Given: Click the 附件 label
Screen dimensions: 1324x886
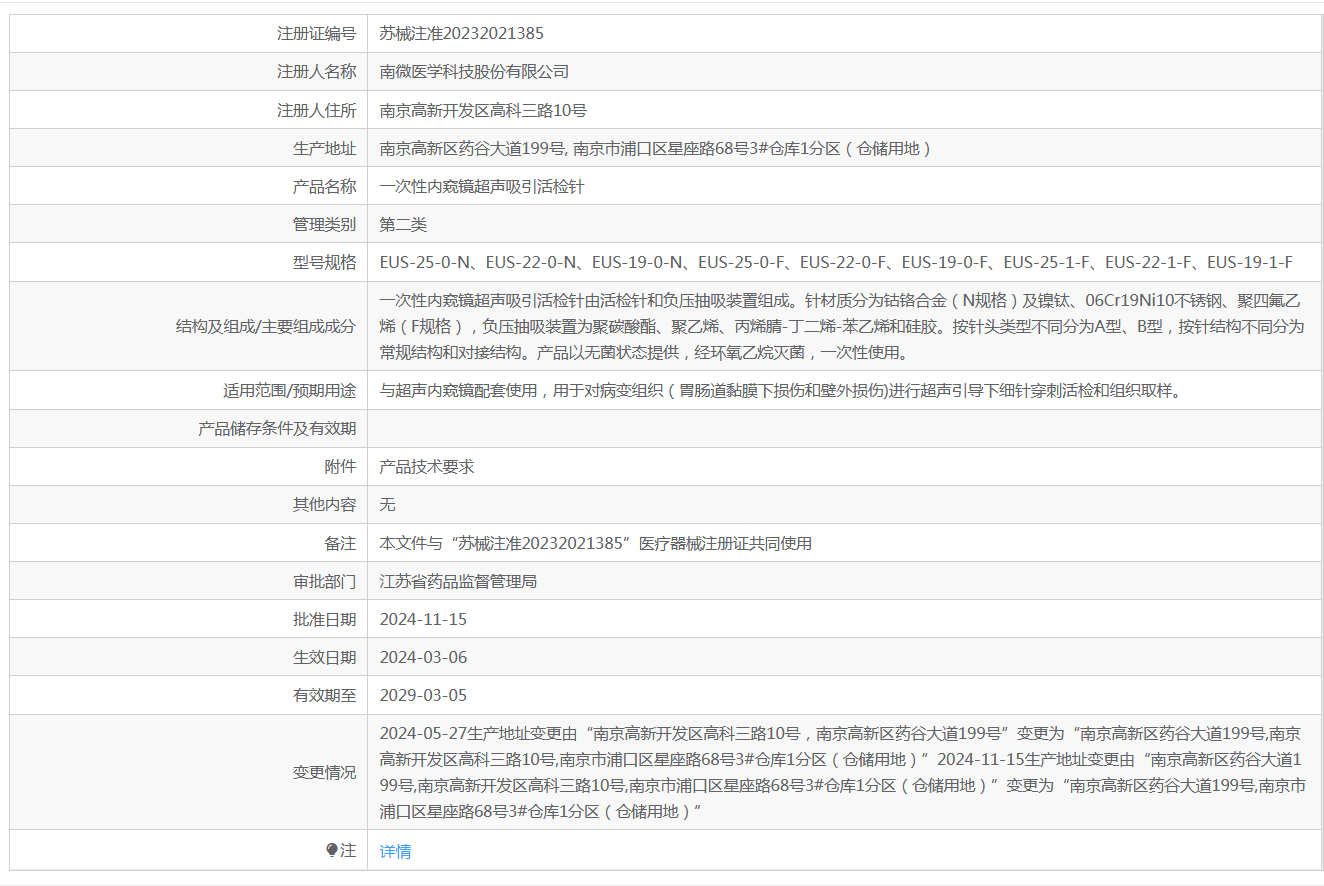Looking at the screenshot, I should coord(340,466).
